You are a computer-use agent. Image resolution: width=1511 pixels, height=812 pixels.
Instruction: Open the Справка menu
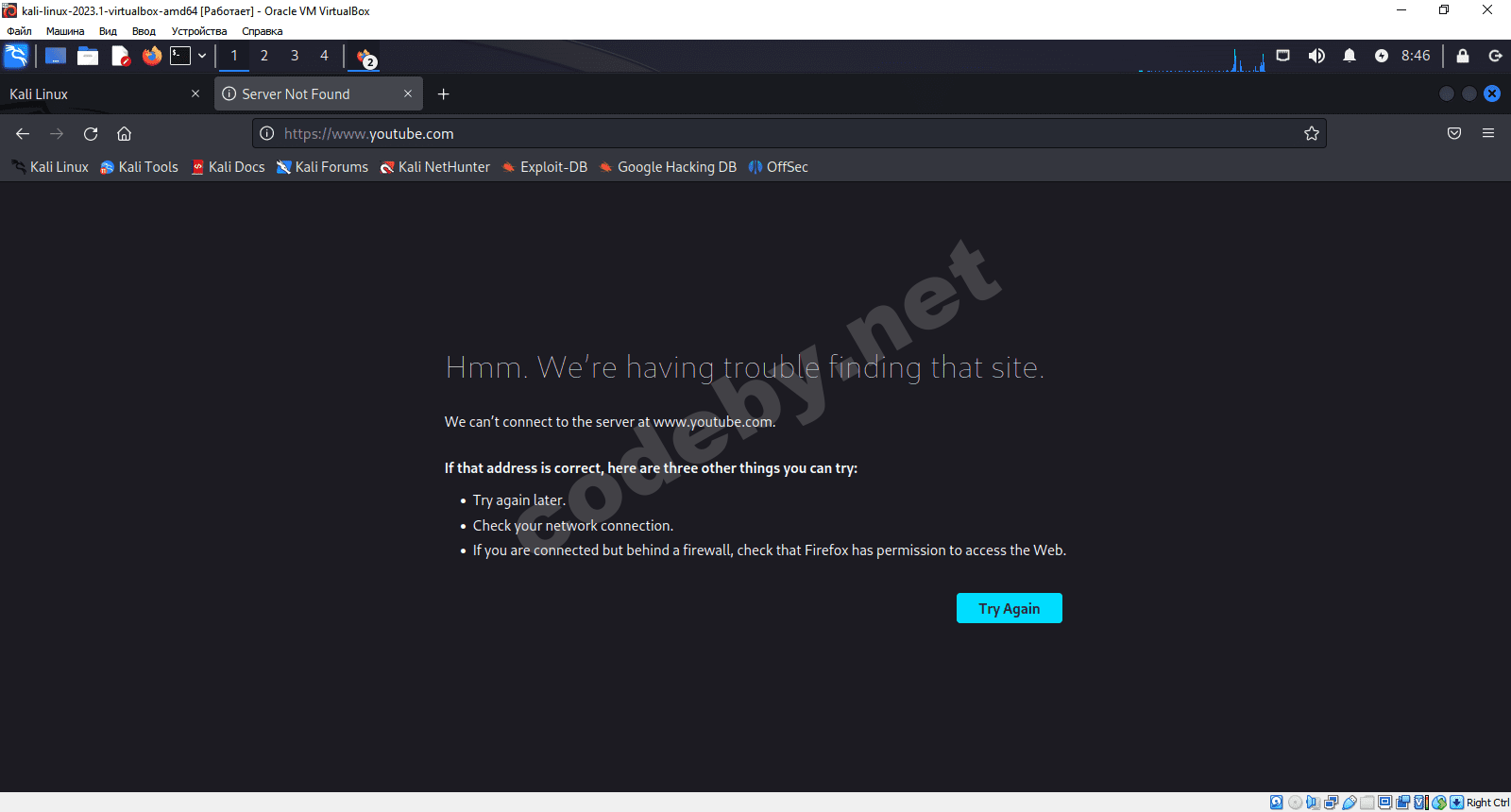[262, 31]
